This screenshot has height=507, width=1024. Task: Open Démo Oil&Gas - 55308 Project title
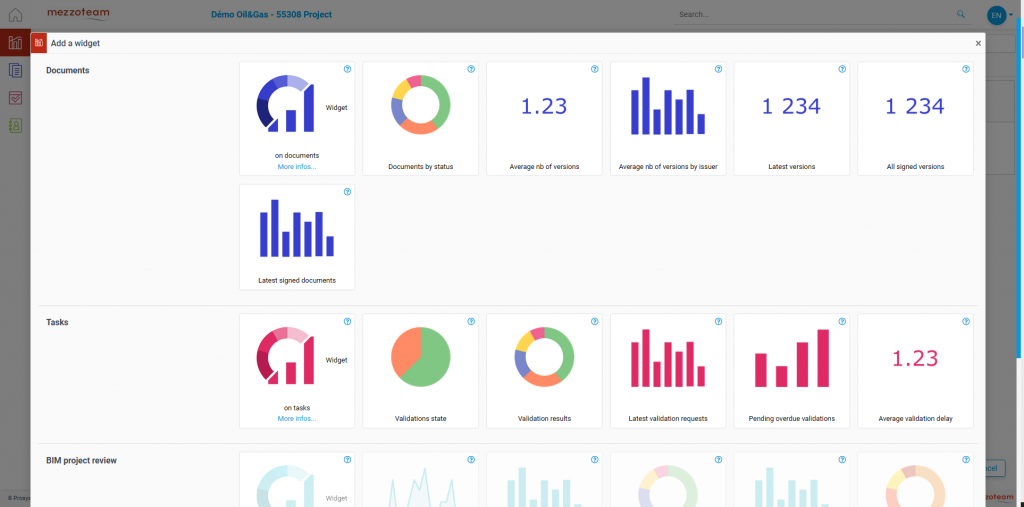[x=271, y=14]
